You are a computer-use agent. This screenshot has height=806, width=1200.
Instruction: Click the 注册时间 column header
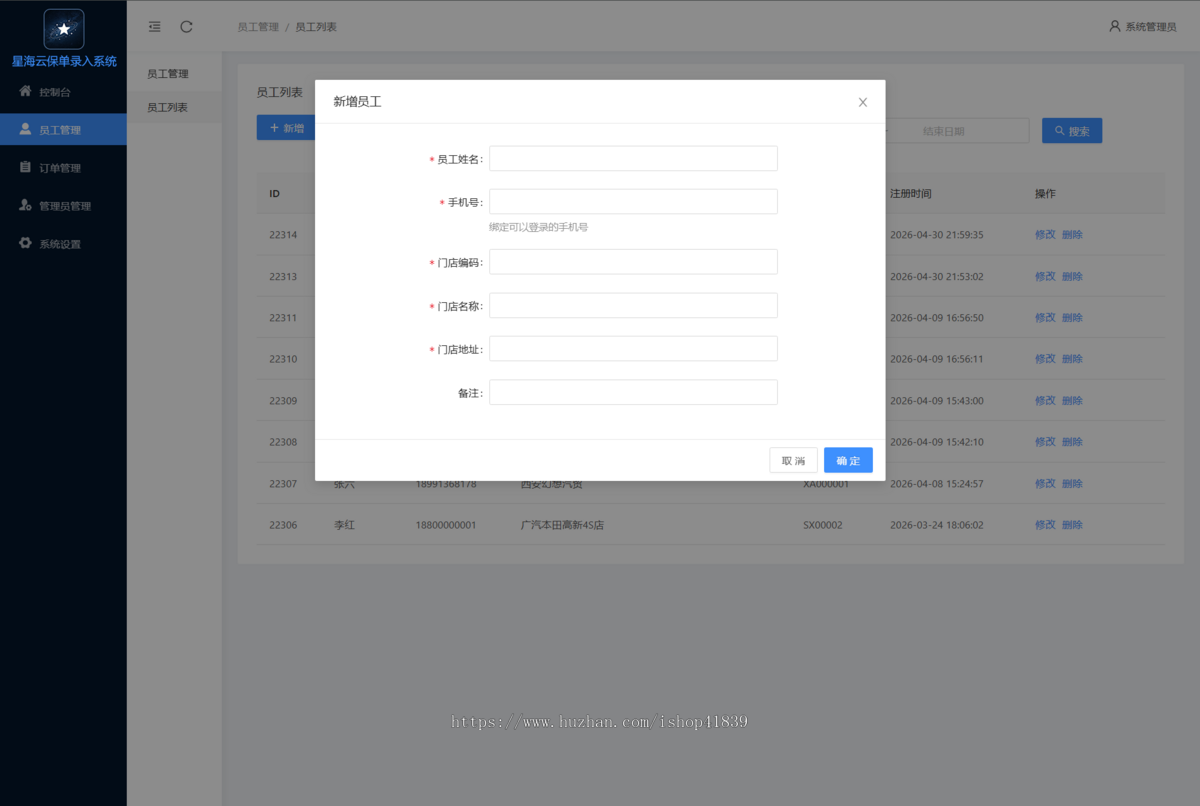point(911,194)
